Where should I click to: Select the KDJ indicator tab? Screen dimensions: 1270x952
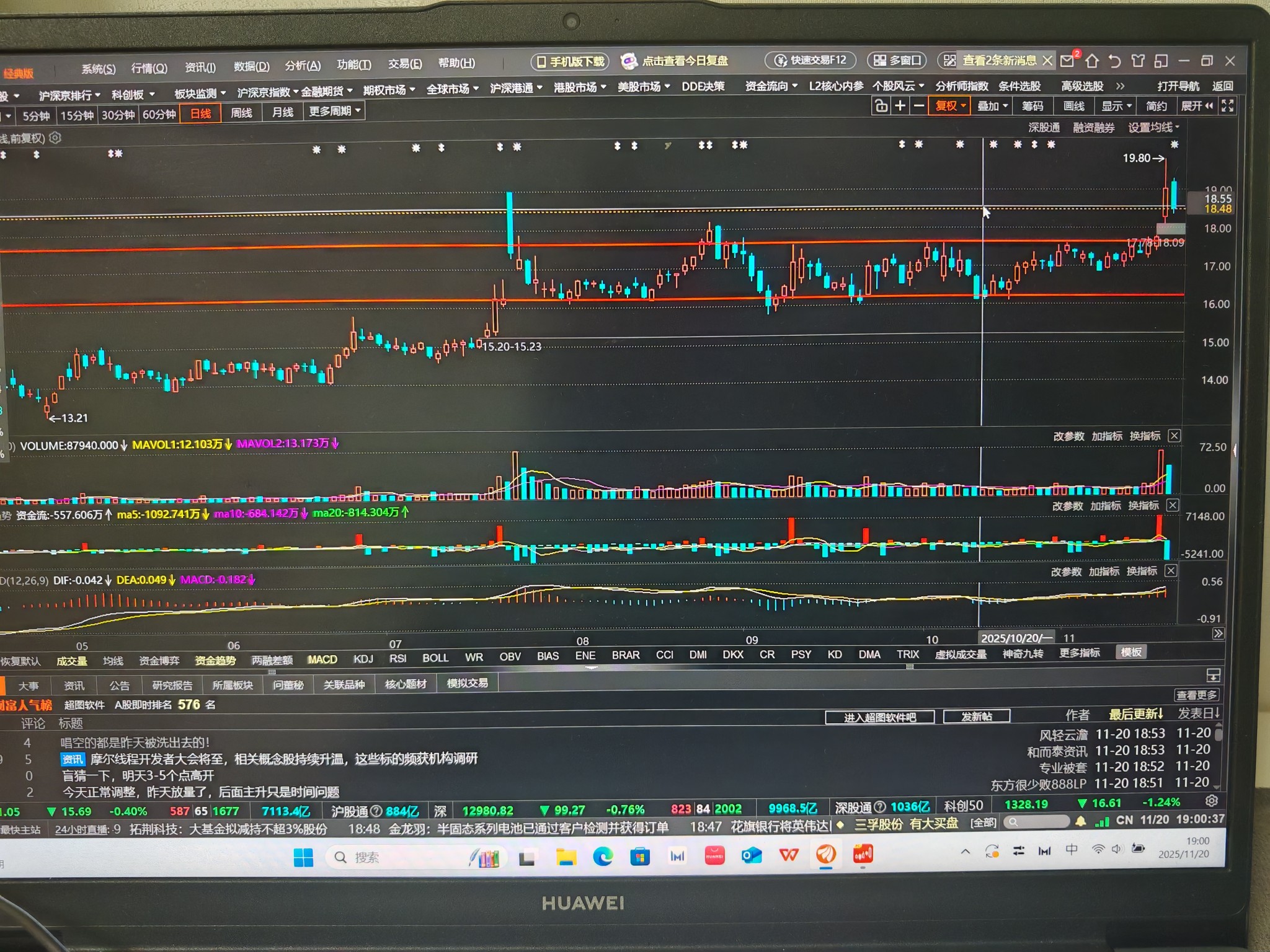363,658
